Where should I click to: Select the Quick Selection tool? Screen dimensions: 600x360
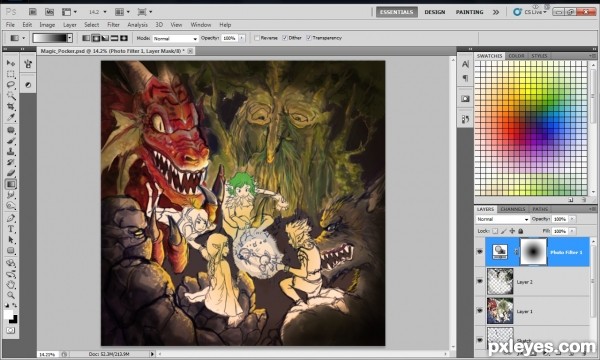click(11, 95)
